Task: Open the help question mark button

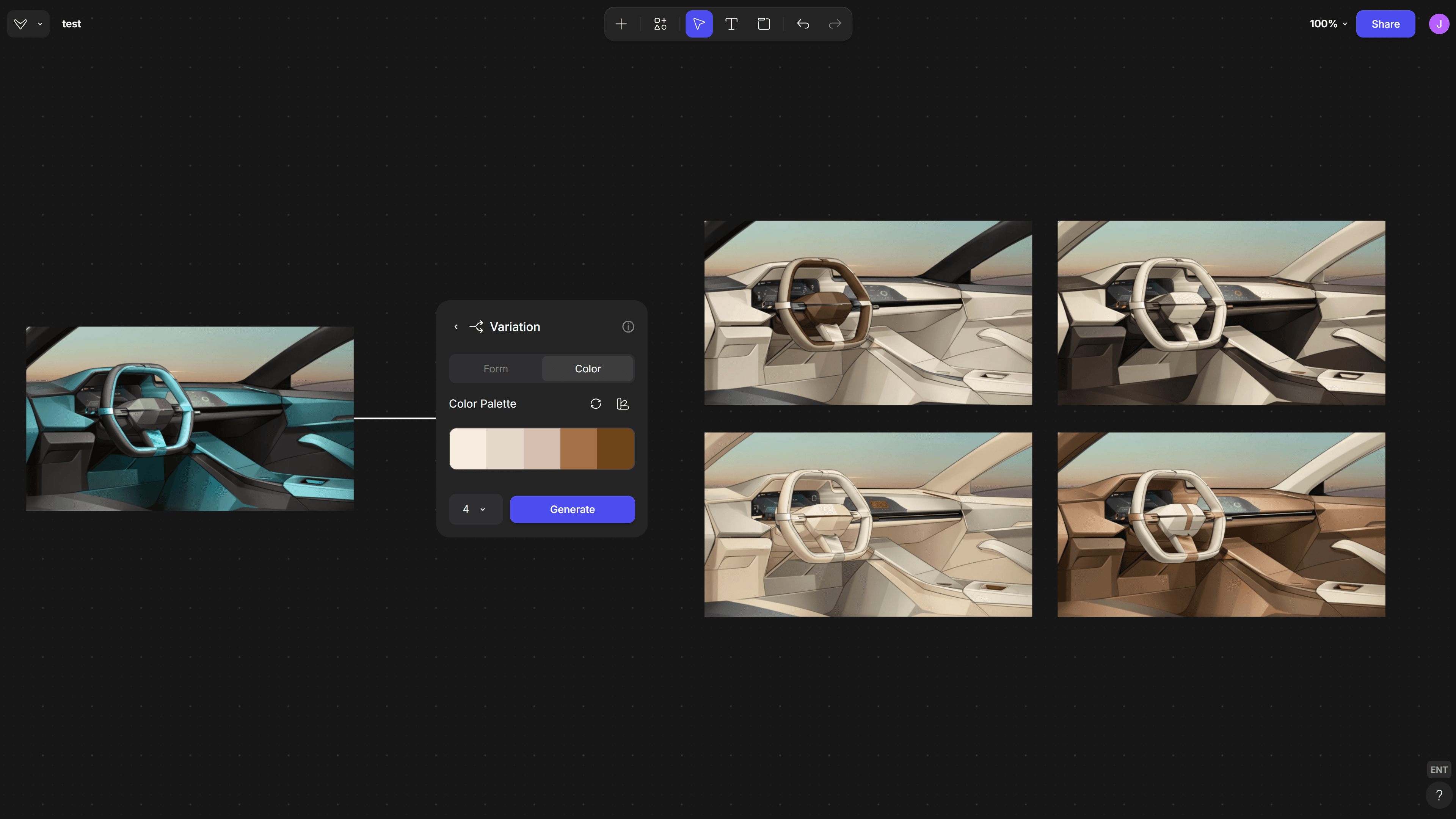Action: [x=1439, y=795]
